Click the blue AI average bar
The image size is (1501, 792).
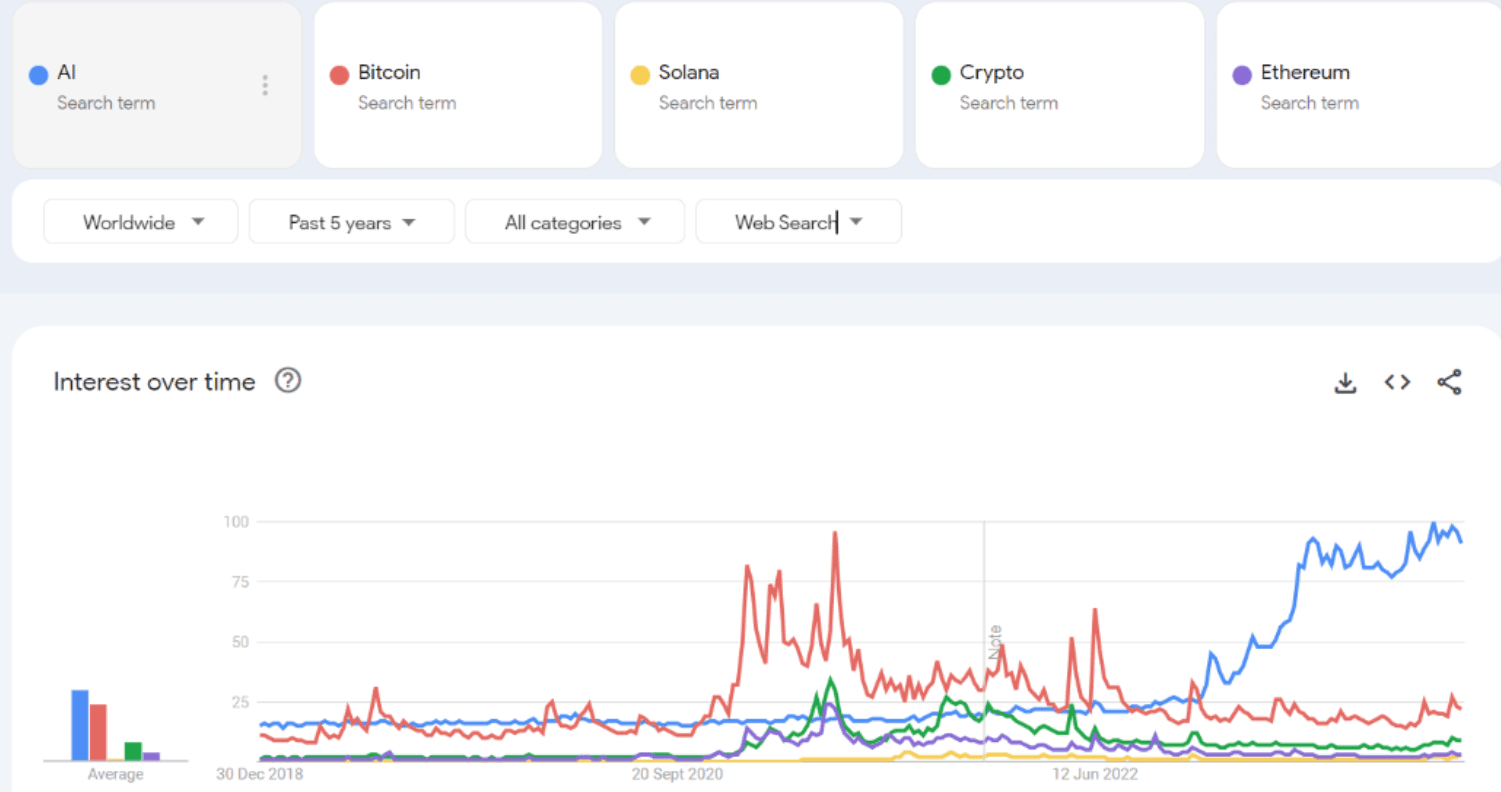point(80,725)
